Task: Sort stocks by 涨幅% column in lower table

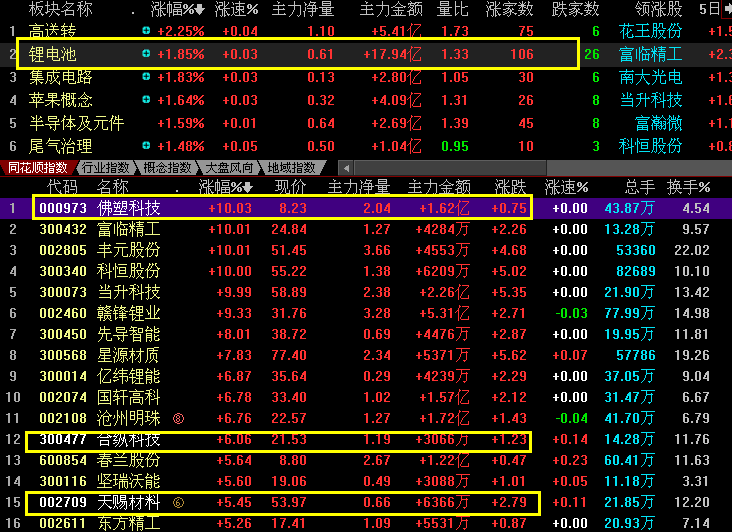Action: [x=225, y=187]
